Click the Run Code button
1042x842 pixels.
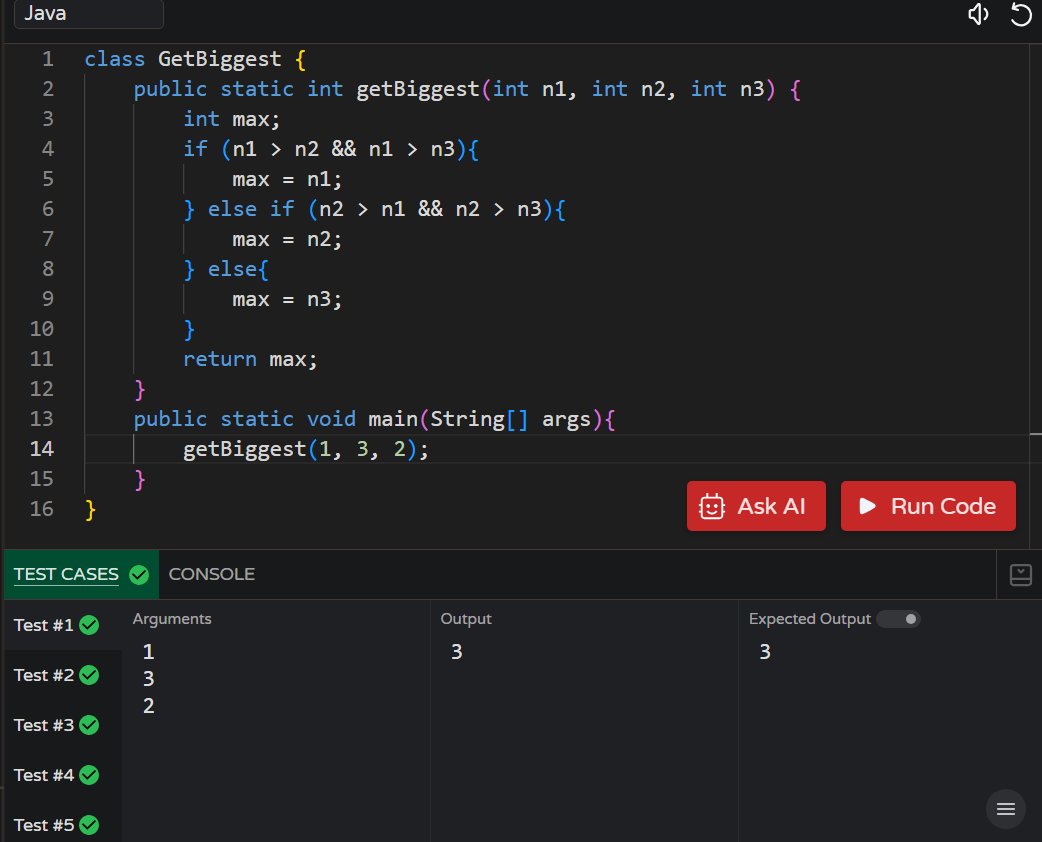click(928, 506)
